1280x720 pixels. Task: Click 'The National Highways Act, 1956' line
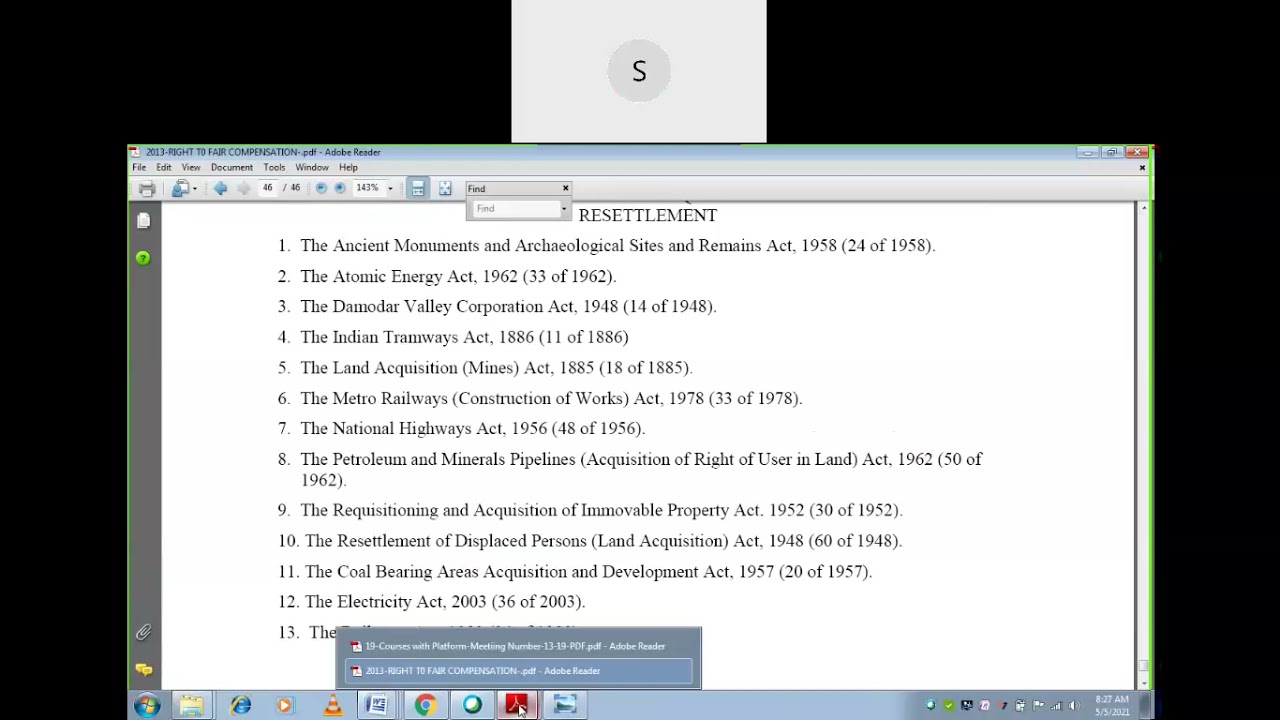pyautogui.click(x=472, y=429)
